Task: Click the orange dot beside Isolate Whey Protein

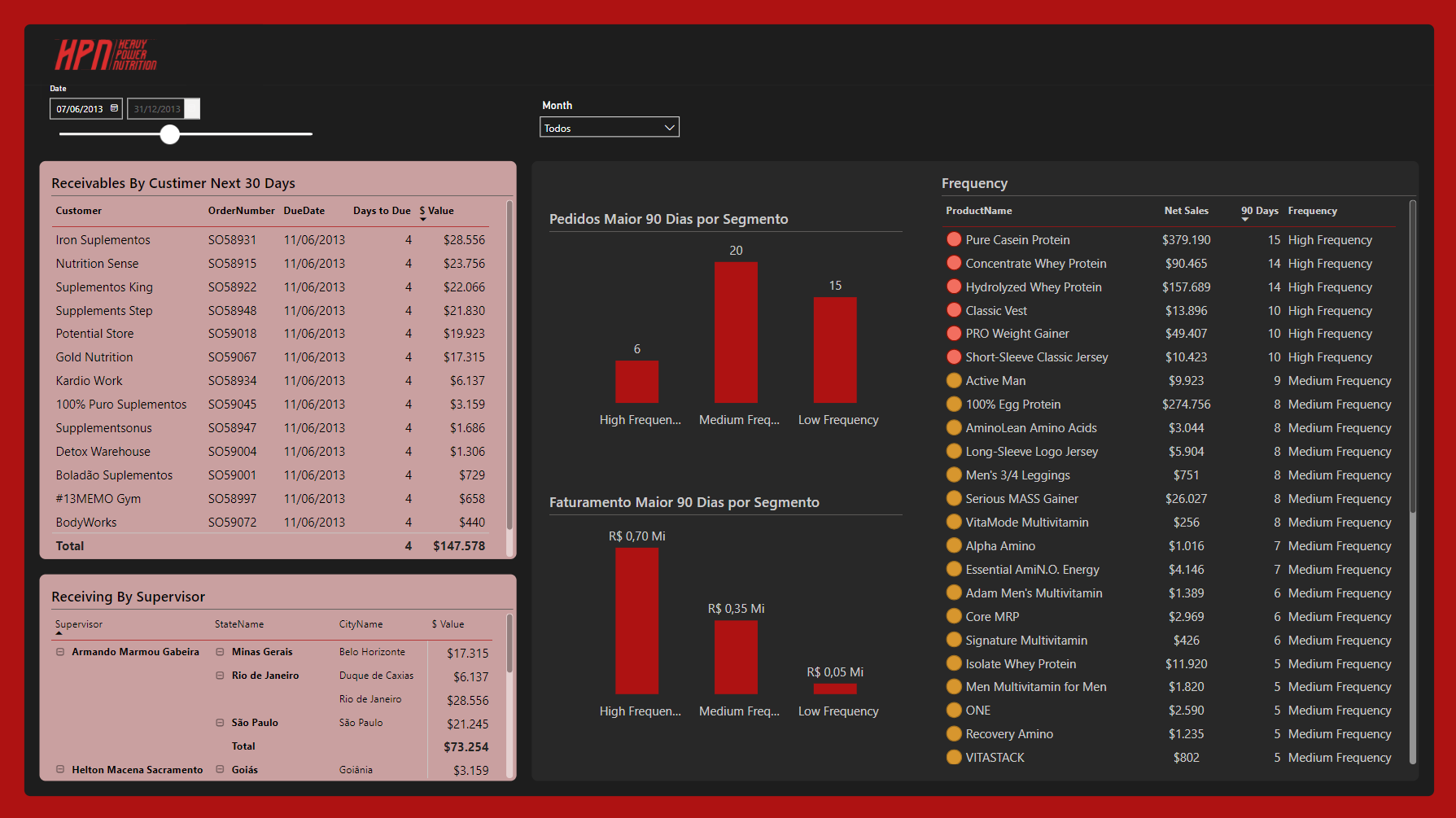Action: coord(954,663)
